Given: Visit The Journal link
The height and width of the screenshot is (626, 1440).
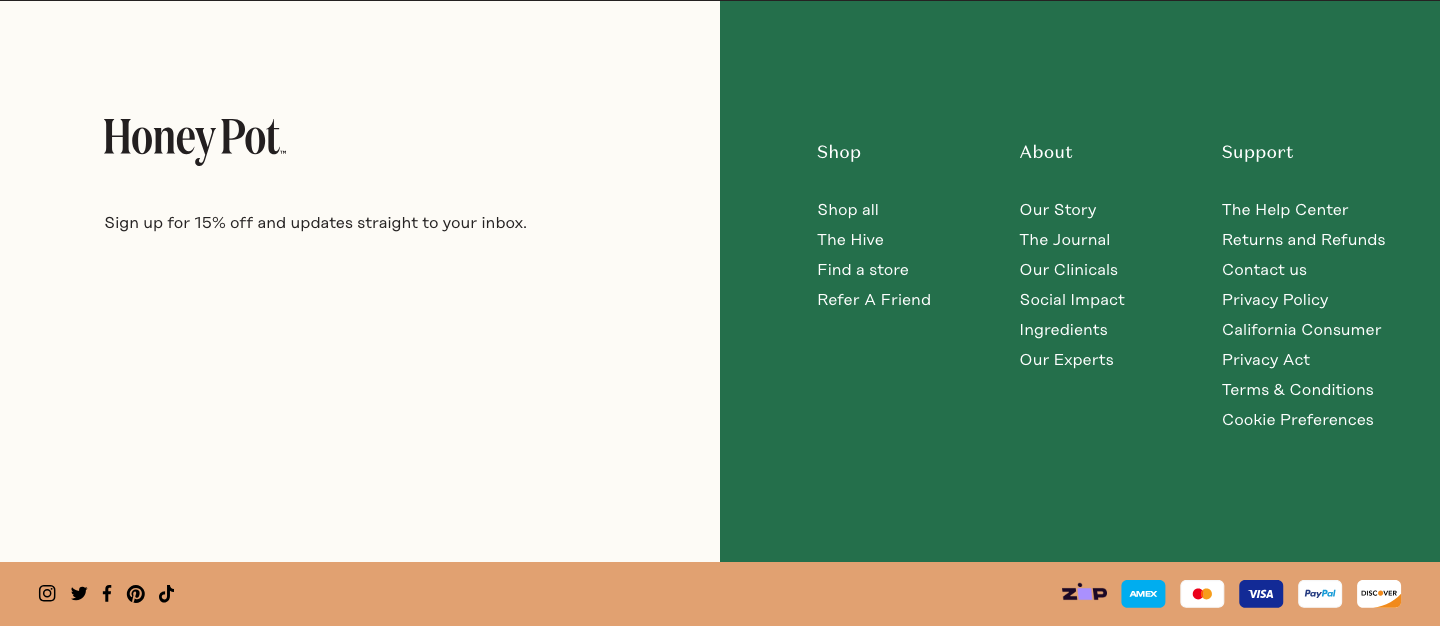Looking at the screenshot, I should pos(1065,240).
